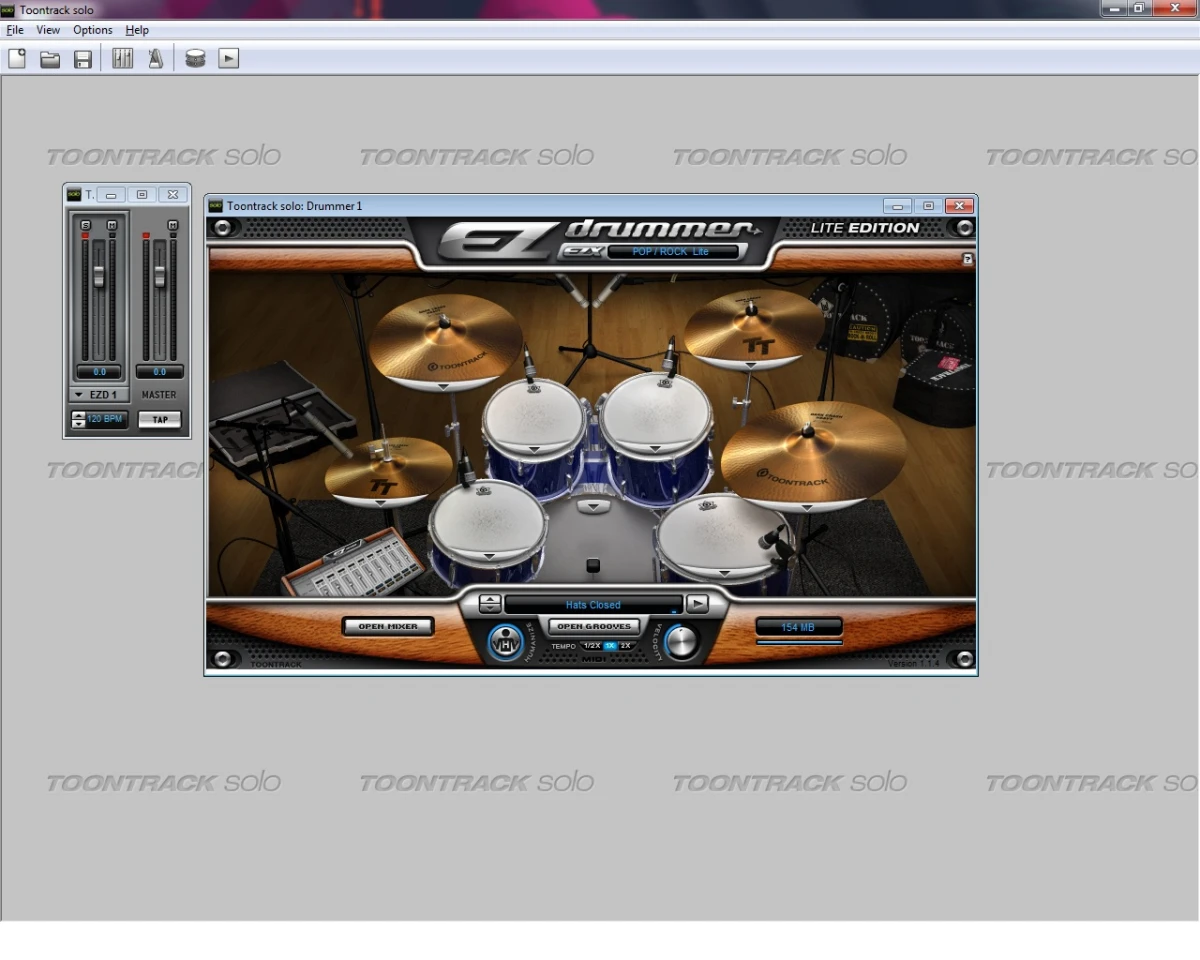Viewport: 1200px width, 960px height.
Task: Expand the EZD 1 channel dropdown
Action: 79,395
